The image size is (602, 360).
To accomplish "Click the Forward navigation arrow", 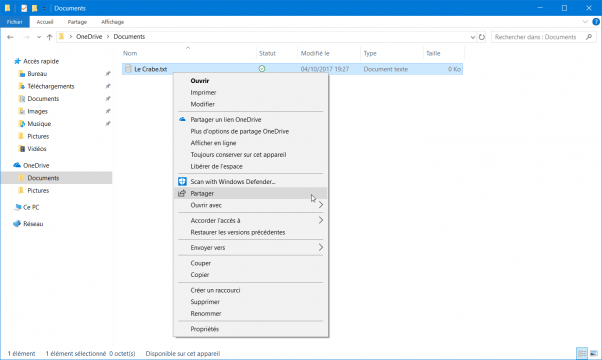I will (26, 37).
